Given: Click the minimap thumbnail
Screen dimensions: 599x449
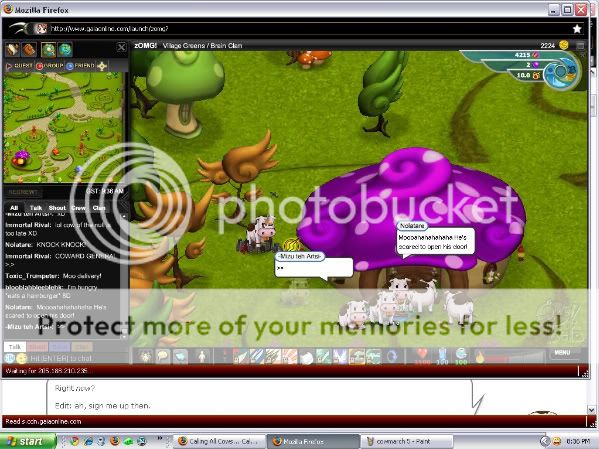Looking at the screenshot, I should 63,127.
